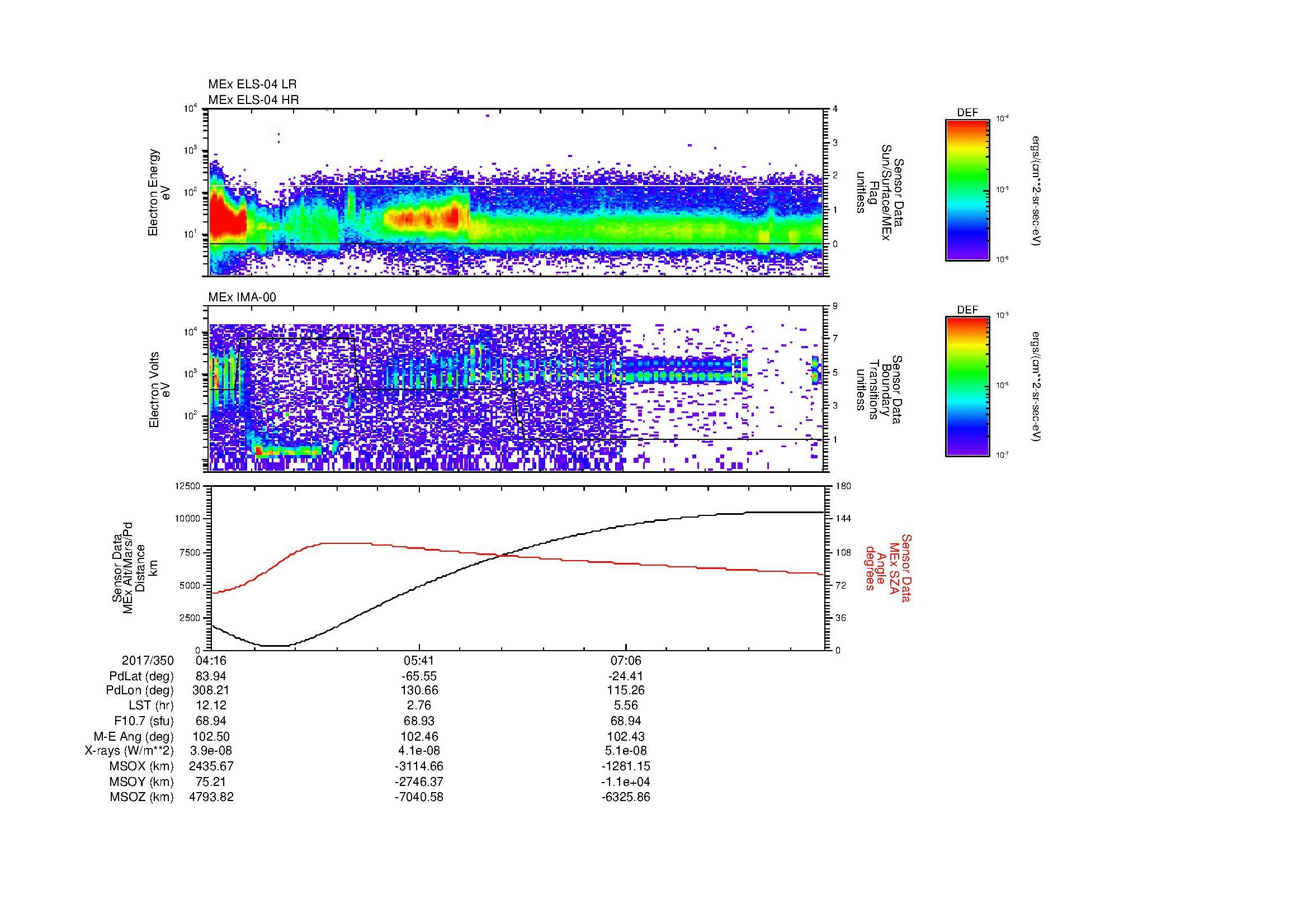This screenshot has height=924, width=1308.
Task: Click the IMA DEF color bar
Action: click(x=967, y=387)
